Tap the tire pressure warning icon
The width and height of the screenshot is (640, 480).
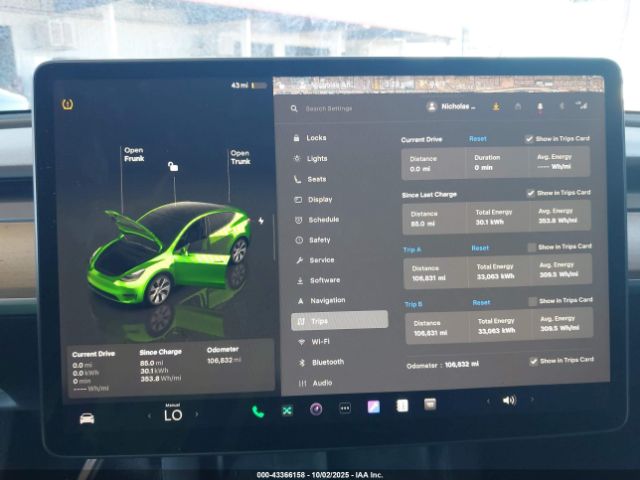pos(67,104)
